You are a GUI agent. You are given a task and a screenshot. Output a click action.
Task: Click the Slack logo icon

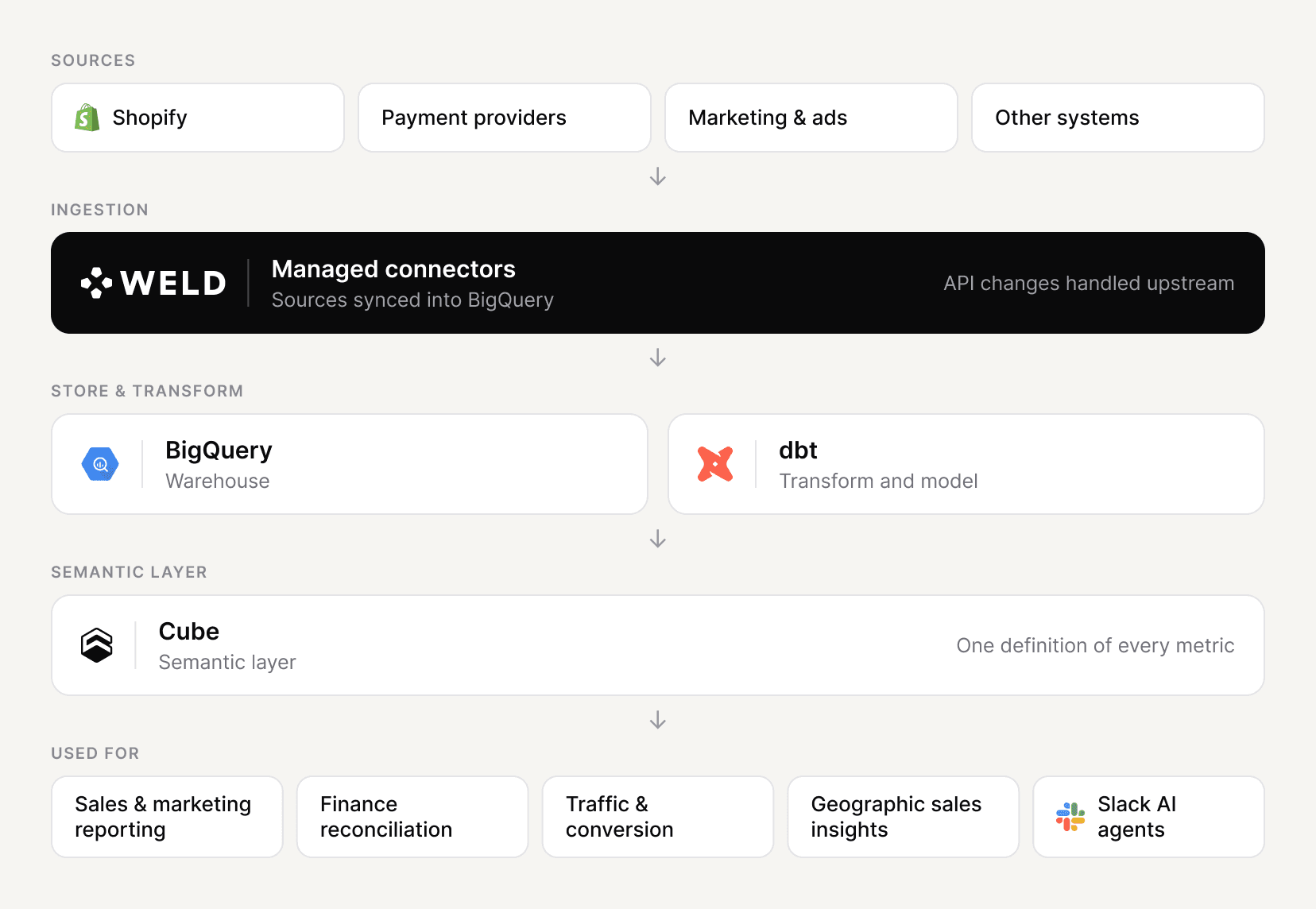(x=1070, y=817)
